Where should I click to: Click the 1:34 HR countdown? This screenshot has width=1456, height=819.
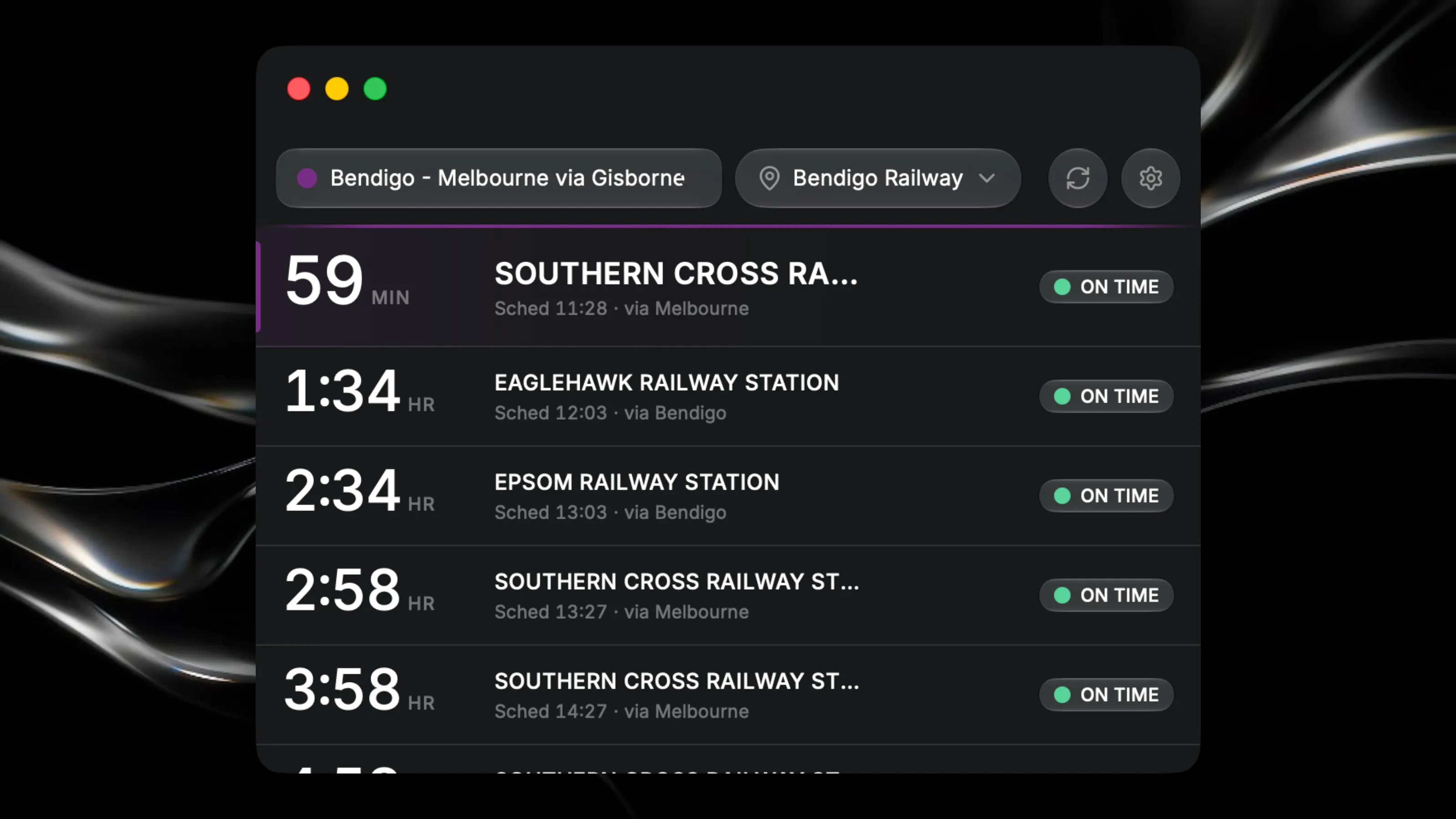coord(359,391)
